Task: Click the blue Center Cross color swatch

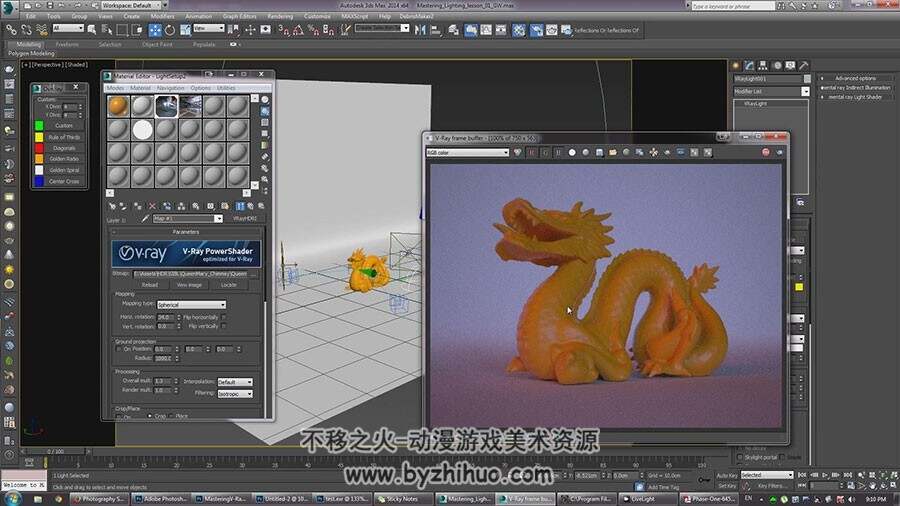Action: [x=39, y=181]
